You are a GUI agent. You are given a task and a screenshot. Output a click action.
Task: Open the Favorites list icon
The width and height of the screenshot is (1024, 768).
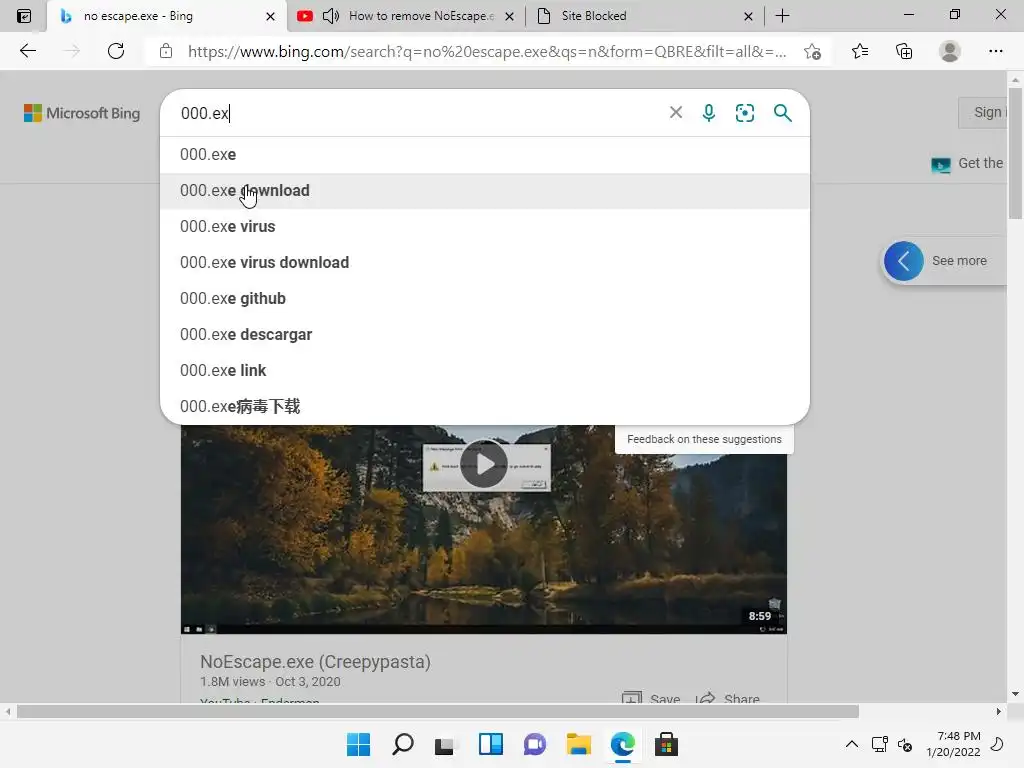tap(860, 51)
